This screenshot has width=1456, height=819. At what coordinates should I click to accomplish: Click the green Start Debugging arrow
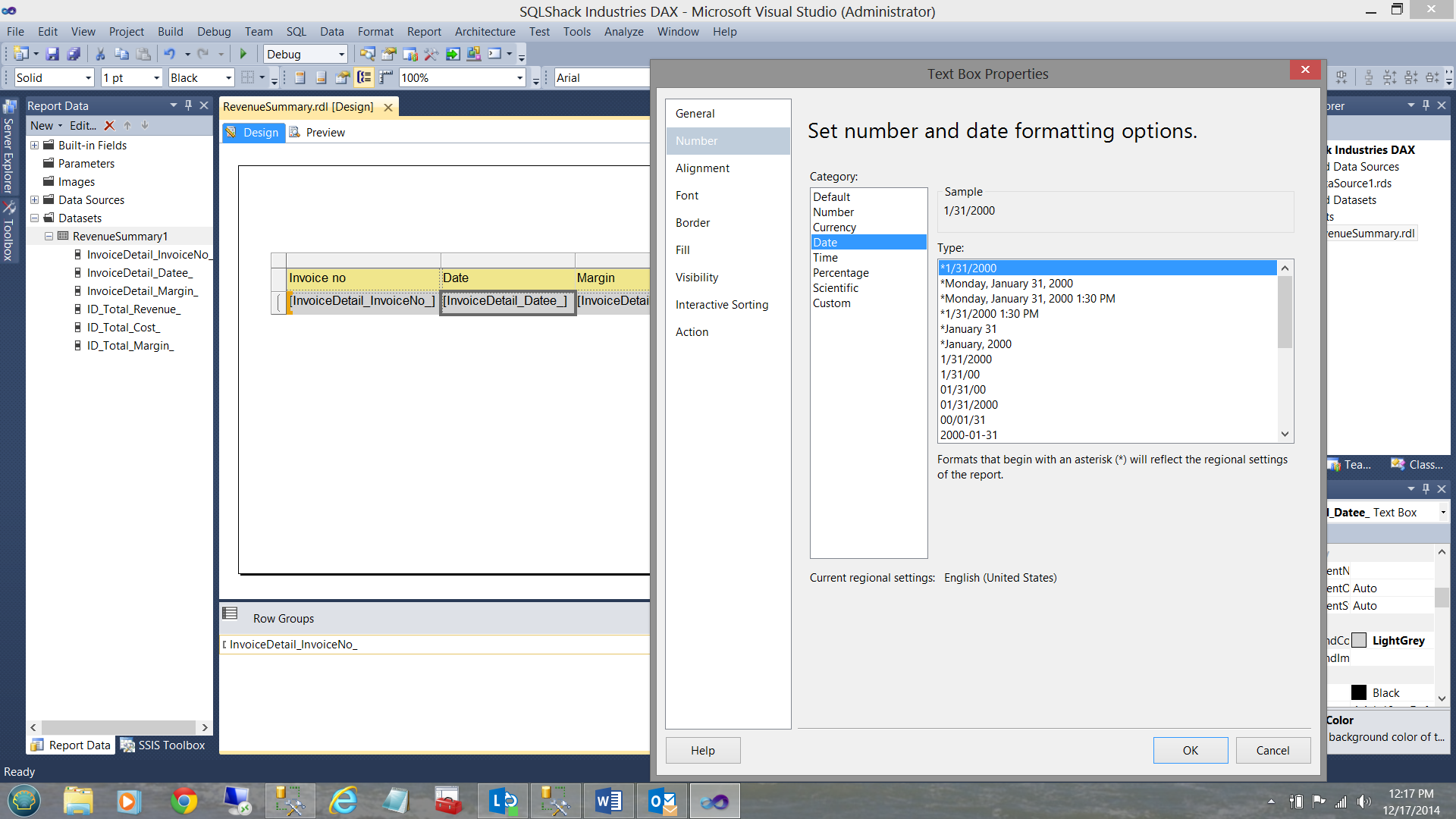tap(243, 54)
